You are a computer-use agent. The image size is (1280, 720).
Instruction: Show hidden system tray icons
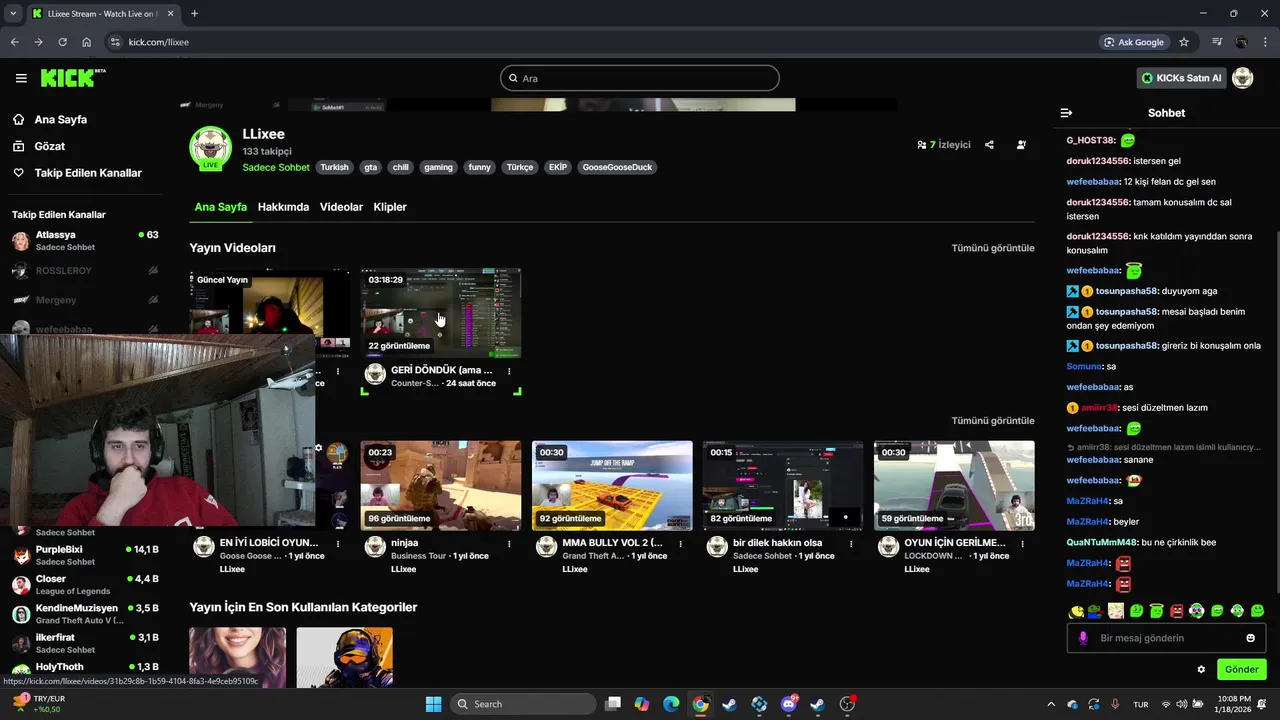(1051, 704)
